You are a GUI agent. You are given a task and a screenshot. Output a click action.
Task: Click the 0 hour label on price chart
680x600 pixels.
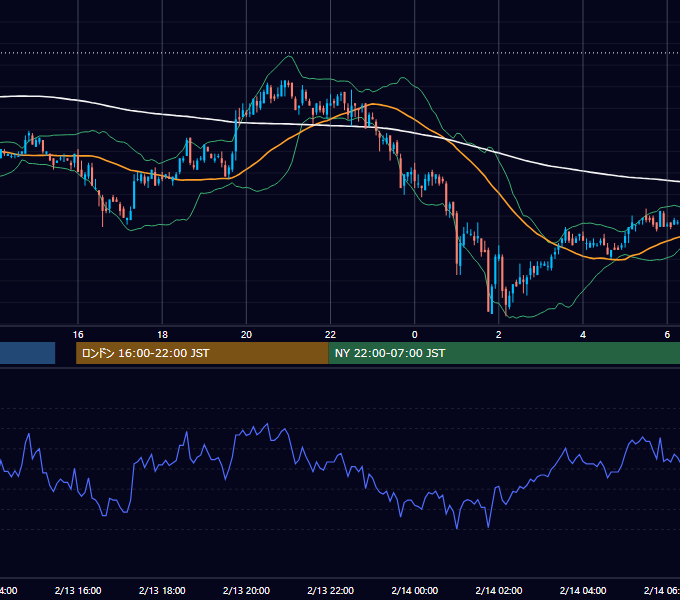(x=415, y=335)
